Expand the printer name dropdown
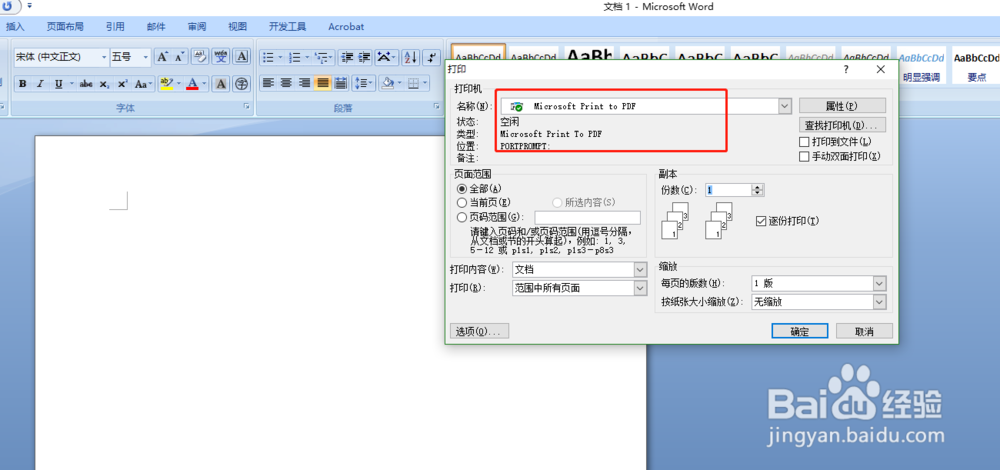1000x470 pixels. 784,106
